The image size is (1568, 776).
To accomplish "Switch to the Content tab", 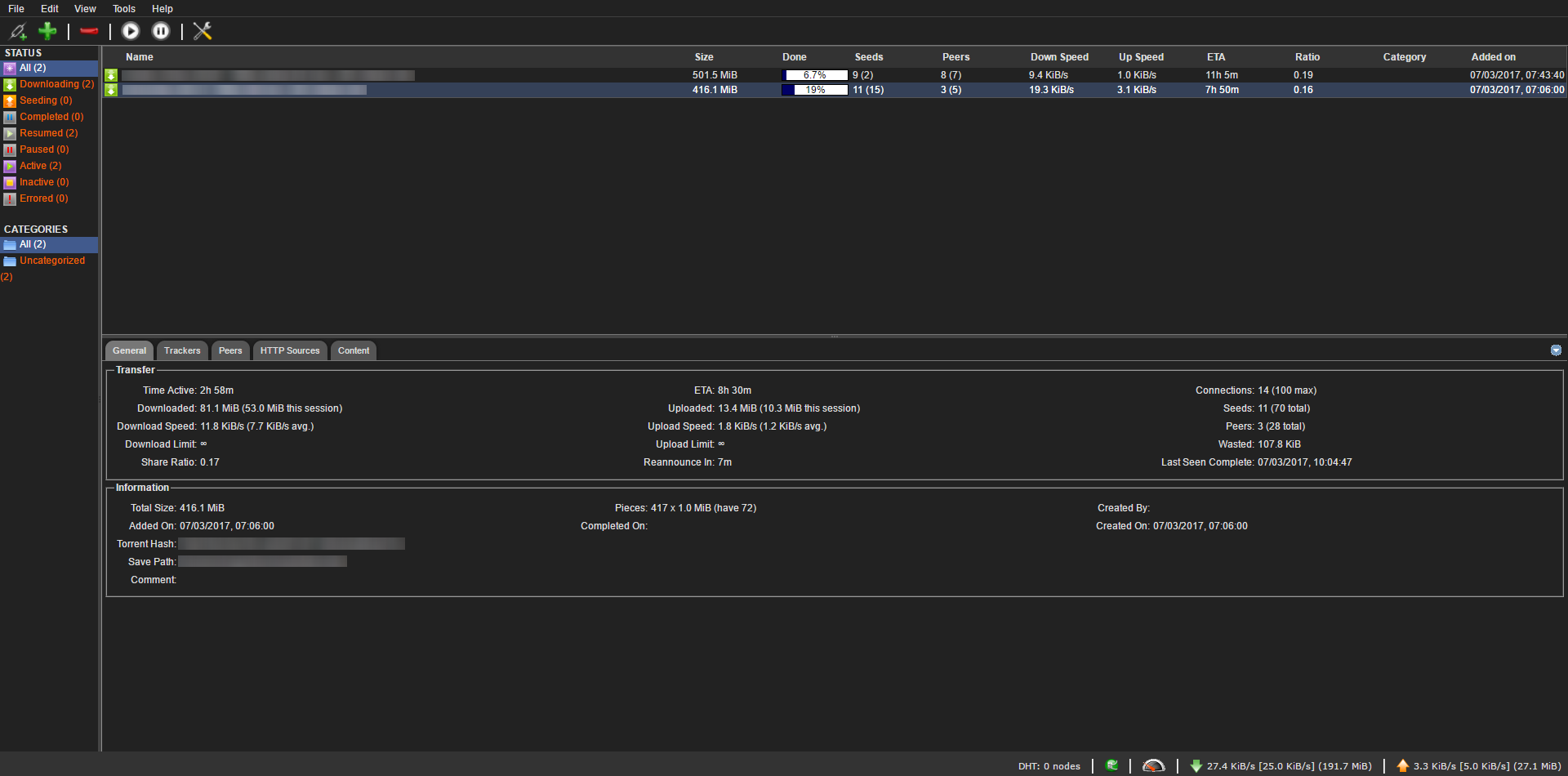I will (x=353, y=350).
